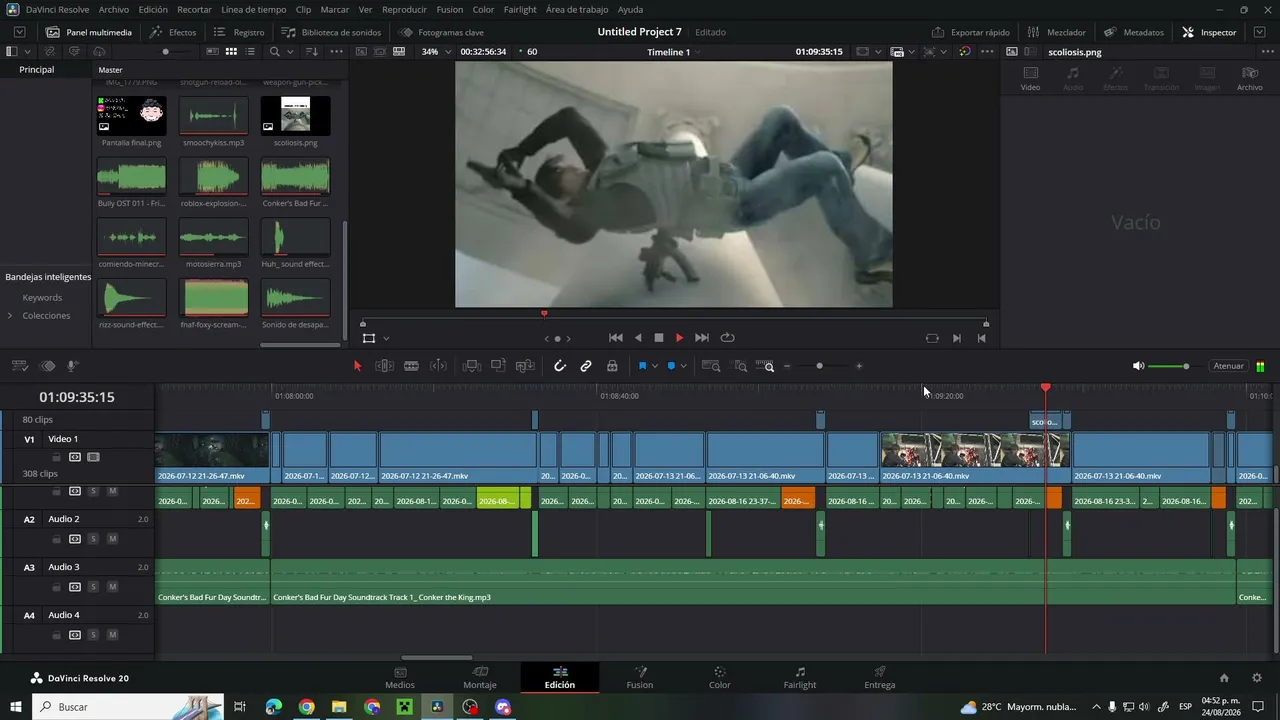
Task: Open the media pool sort options
Action: [312, 51]
